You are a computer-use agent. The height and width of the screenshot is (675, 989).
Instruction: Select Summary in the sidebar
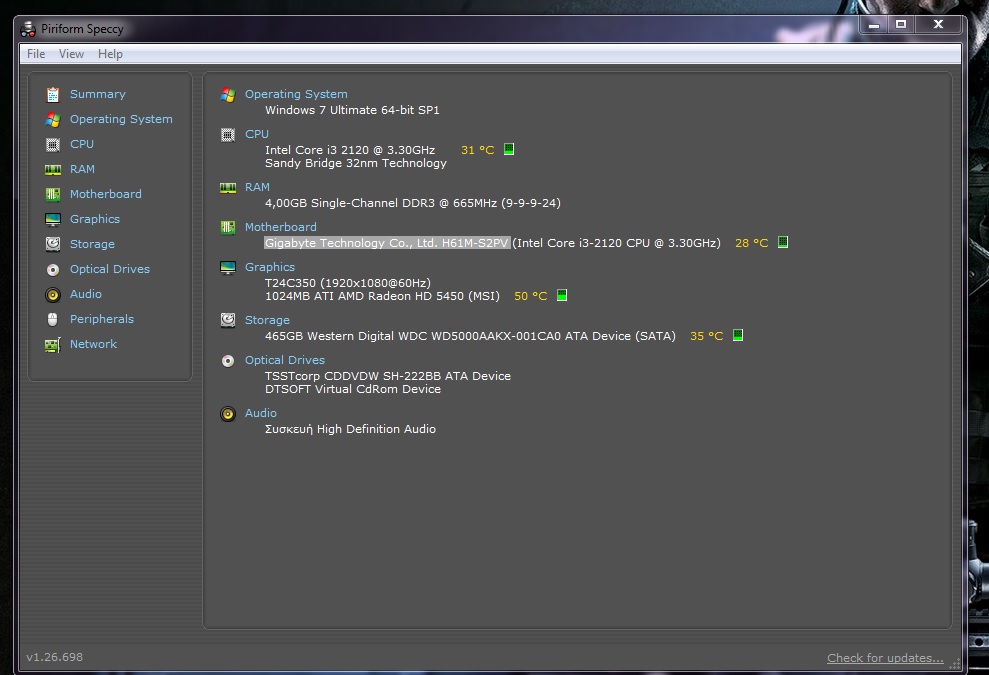coord(98,94)
